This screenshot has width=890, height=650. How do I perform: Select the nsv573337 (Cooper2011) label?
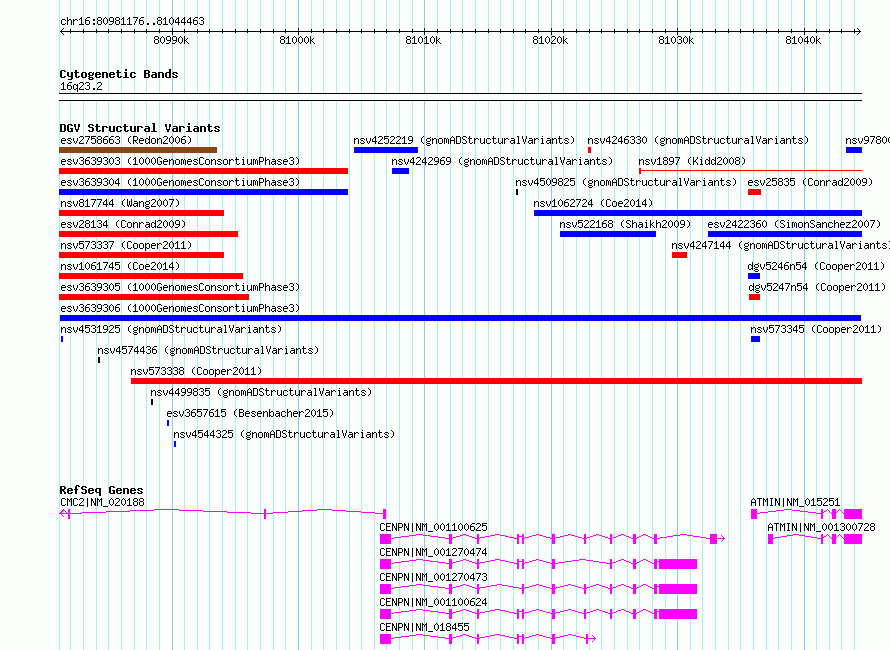tap(126, 245)
